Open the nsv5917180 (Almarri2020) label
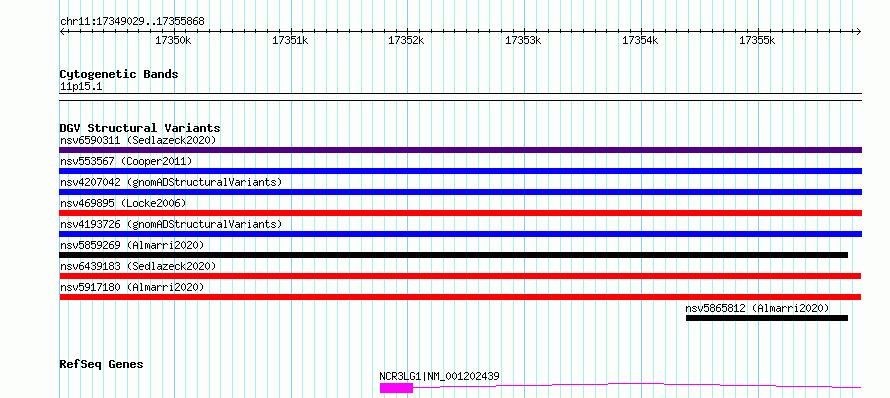This screenshot has height=398, width=890. (x=132, y=287)
